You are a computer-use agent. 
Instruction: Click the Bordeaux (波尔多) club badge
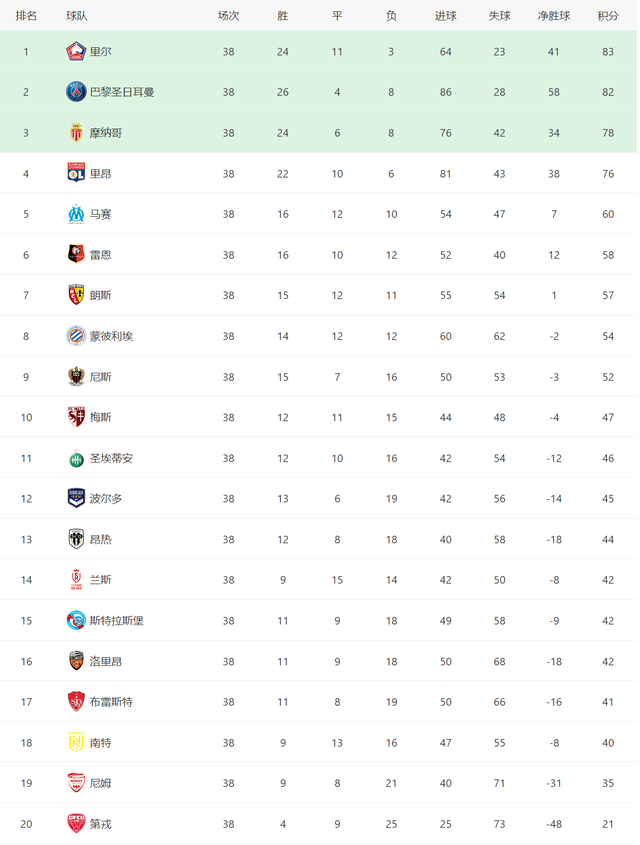[x=76, y=498]
